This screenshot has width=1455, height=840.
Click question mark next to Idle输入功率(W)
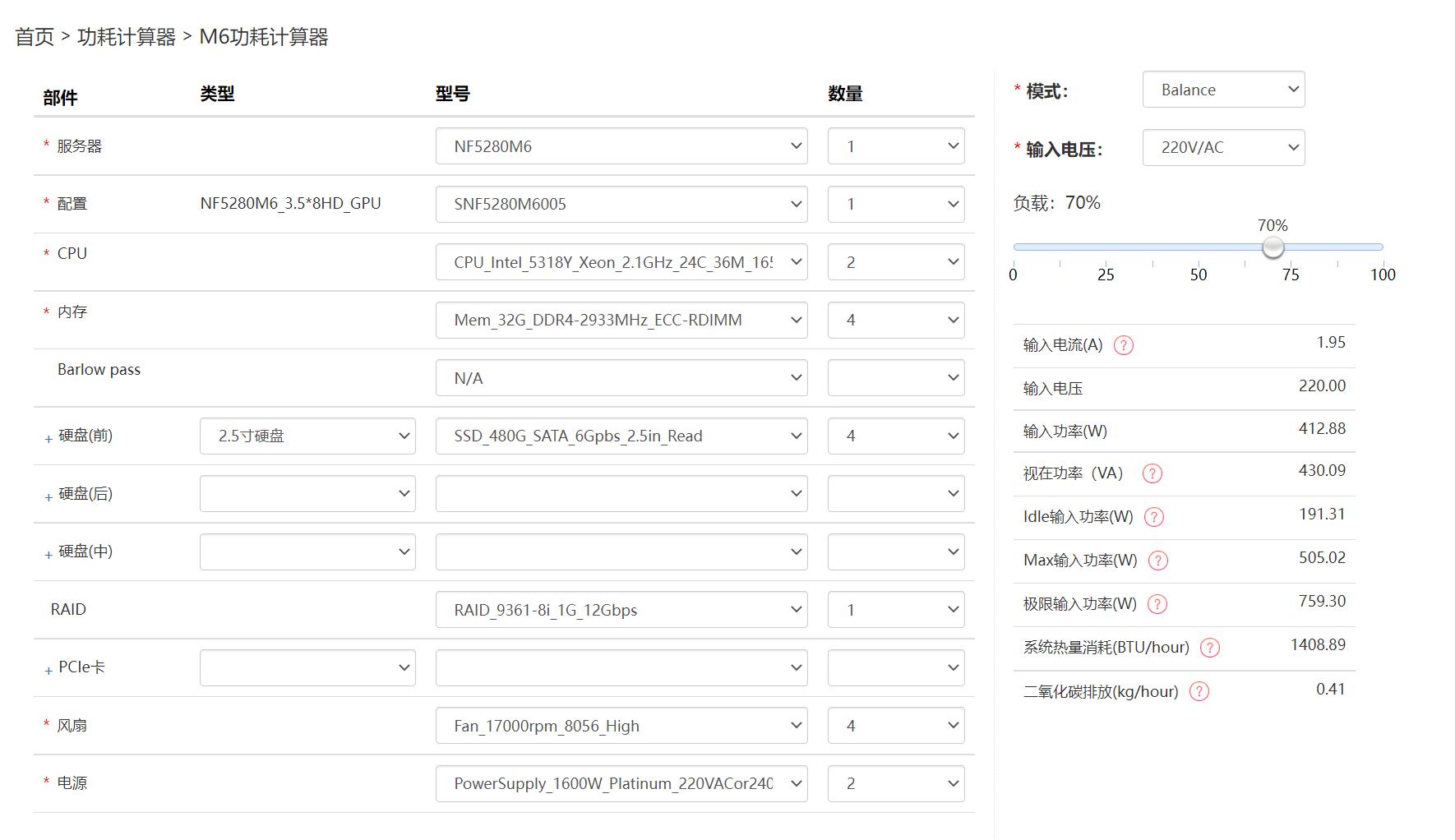[1154, 517]
